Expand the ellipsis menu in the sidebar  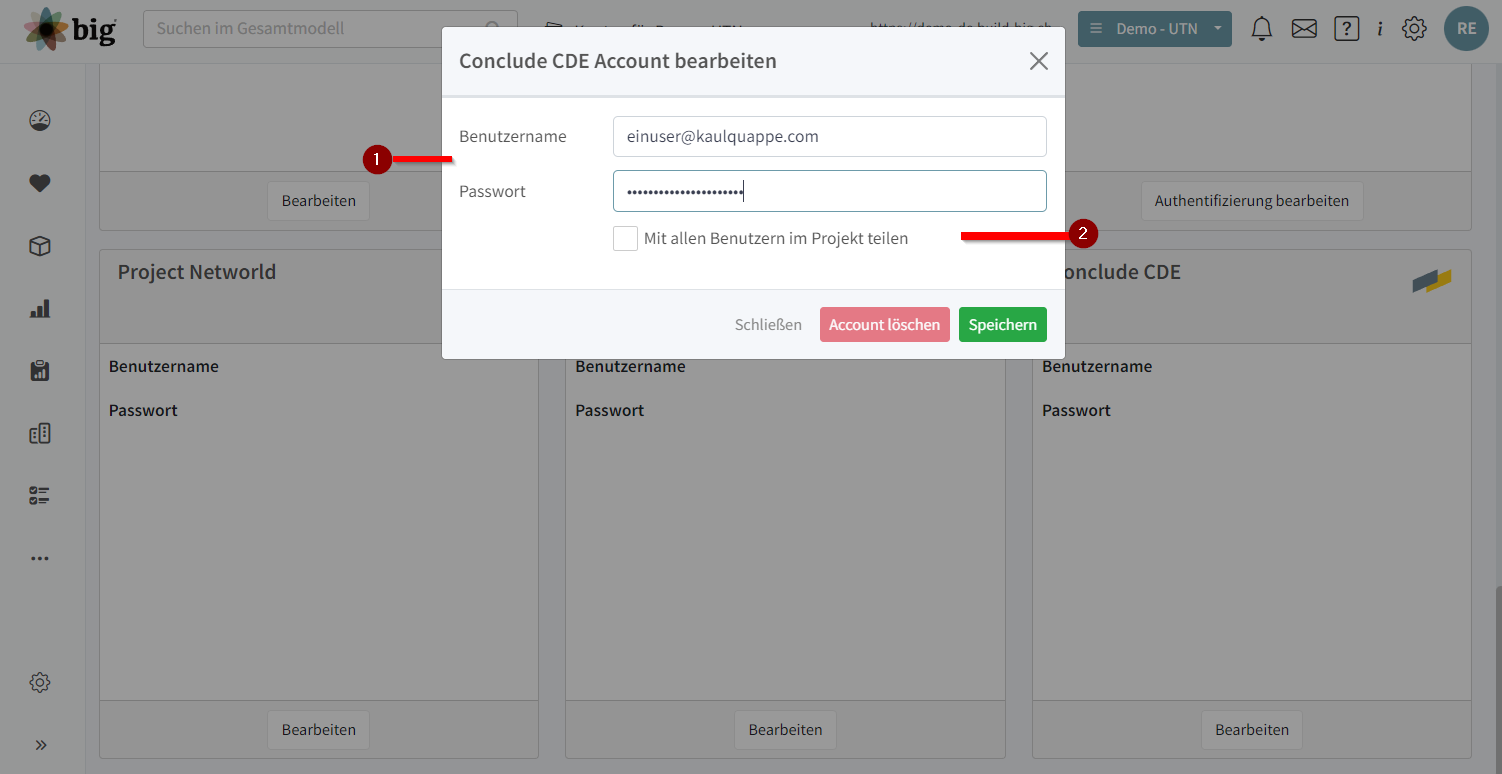tap(39, 558)
